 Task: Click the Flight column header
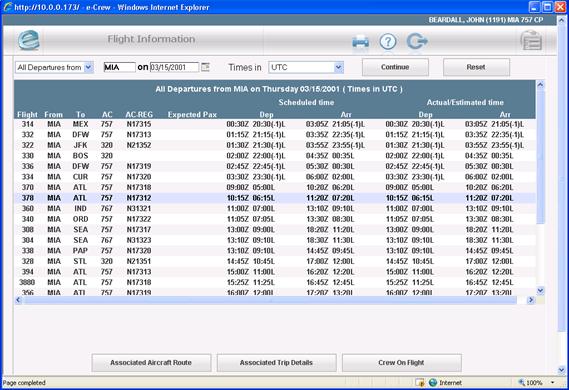point(27,114)
